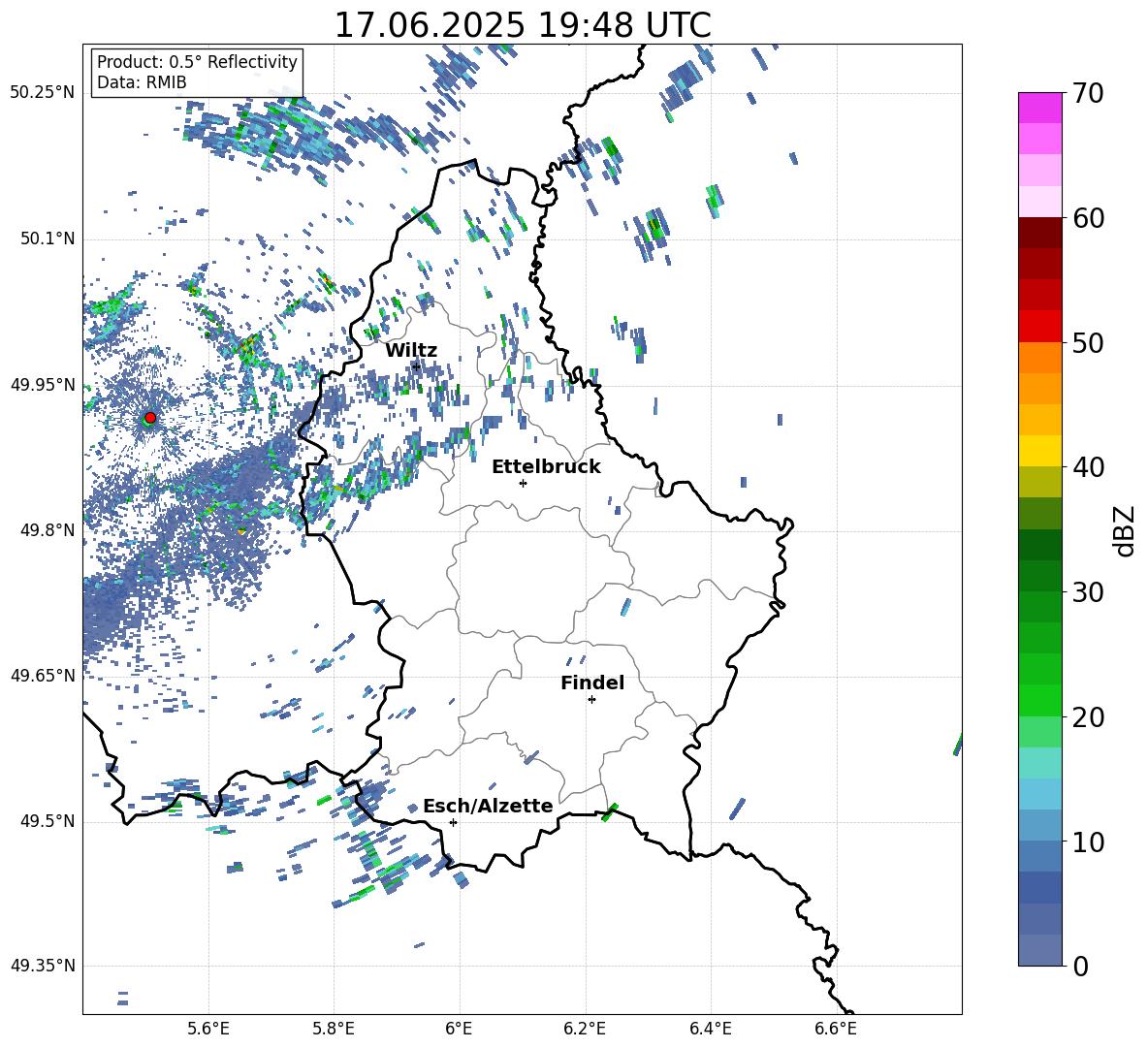This screenshot has width=1148, height=1048.
Task: Click the 60 colorbar tick label
Action: pos(1088,218)
